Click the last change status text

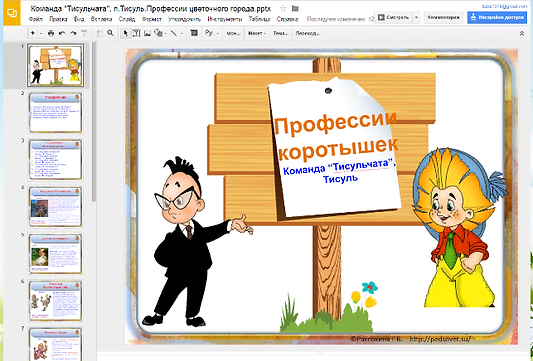[x=340, y=19]
